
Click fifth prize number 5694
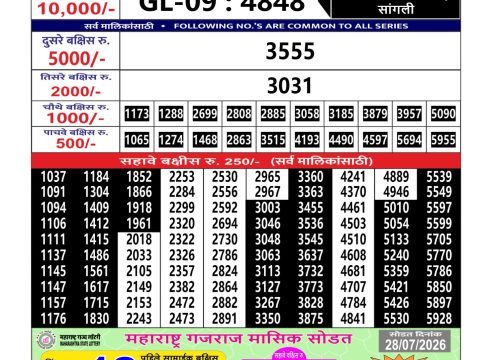point(409,140)
